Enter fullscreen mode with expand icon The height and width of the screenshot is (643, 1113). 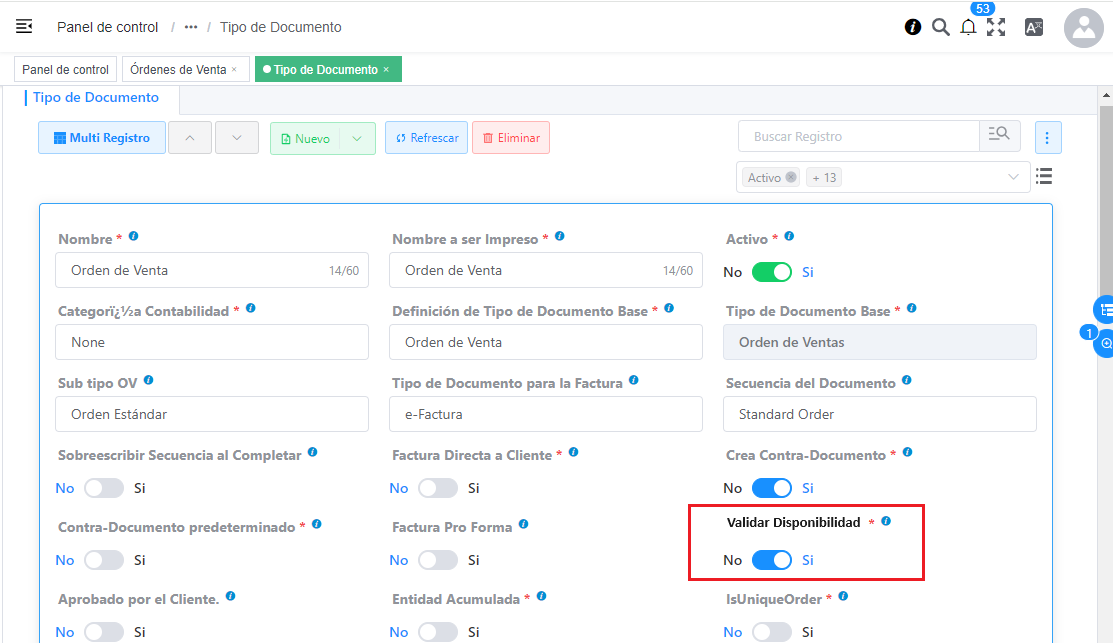coord(996,28)
